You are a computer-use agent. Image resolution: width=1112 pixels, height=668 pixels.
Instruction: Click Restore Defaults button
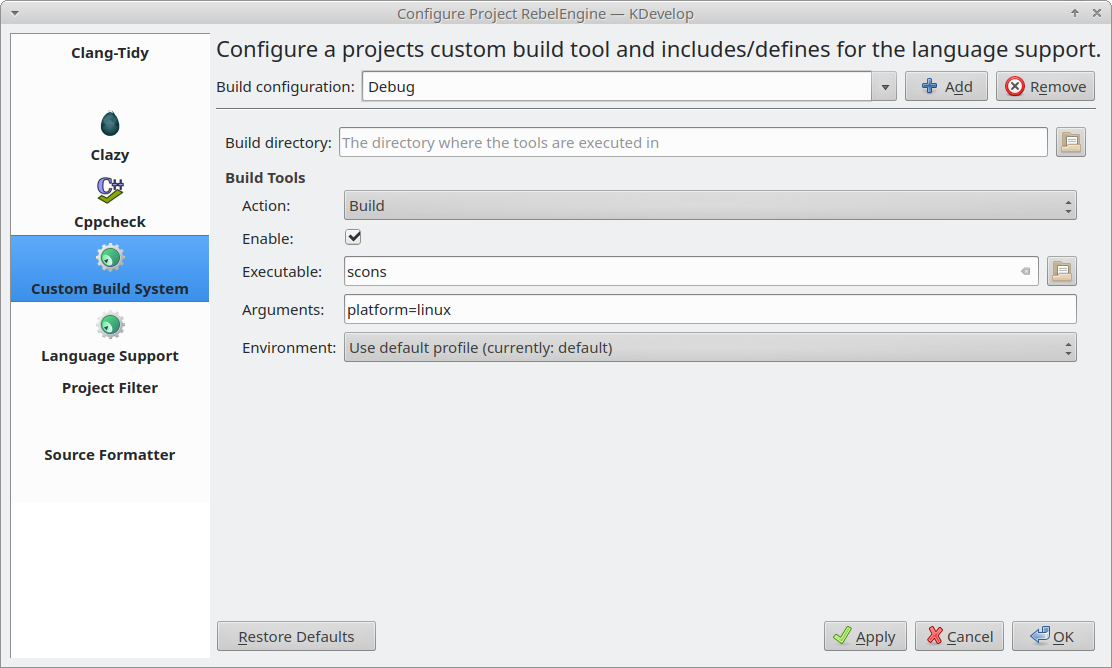click(x=296, y=636)
